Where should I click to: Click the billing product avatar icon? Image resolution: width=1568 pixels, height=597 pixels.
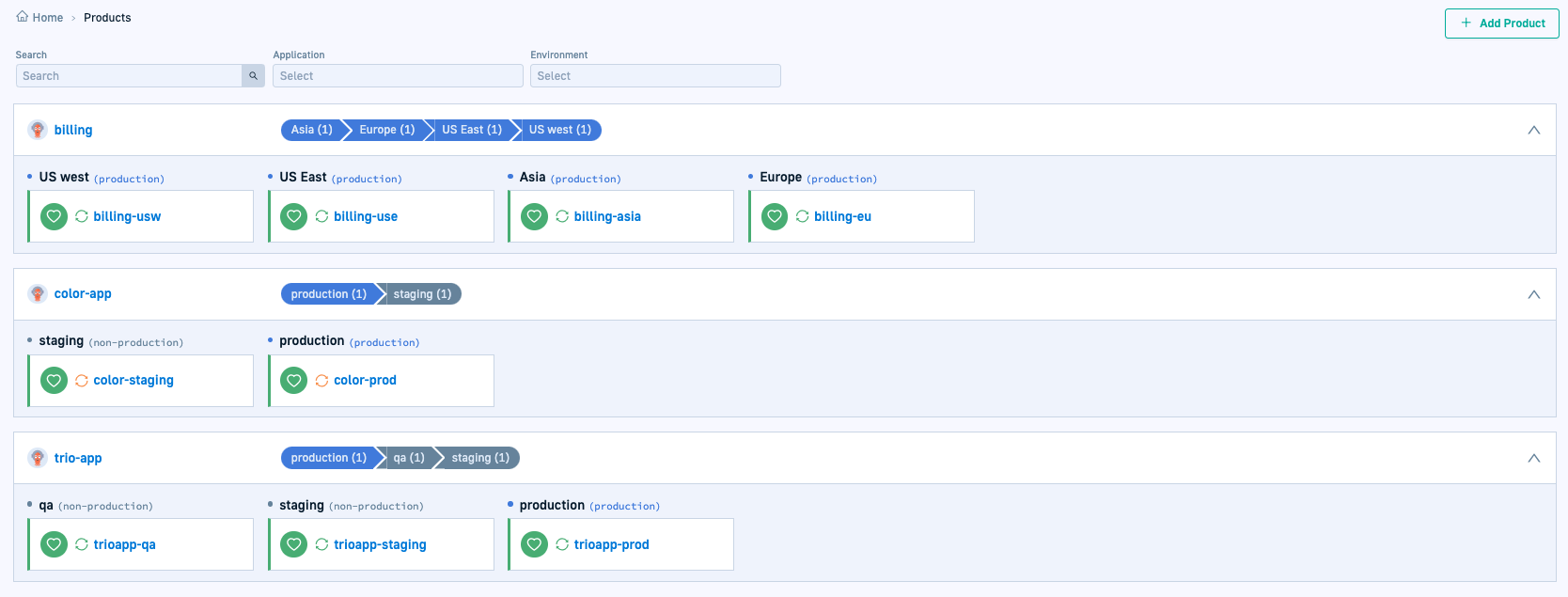(38, 130)
